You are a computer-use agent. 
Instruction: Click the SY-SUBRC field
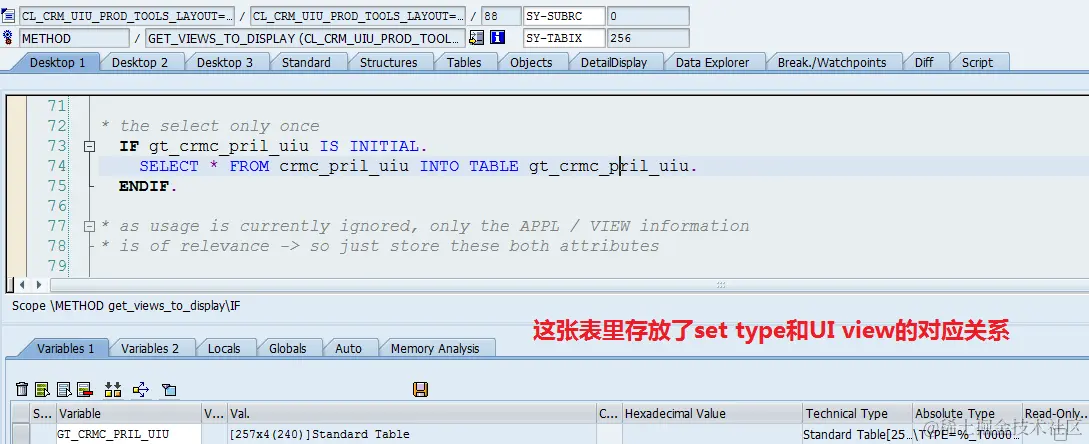tap(563, 15)
